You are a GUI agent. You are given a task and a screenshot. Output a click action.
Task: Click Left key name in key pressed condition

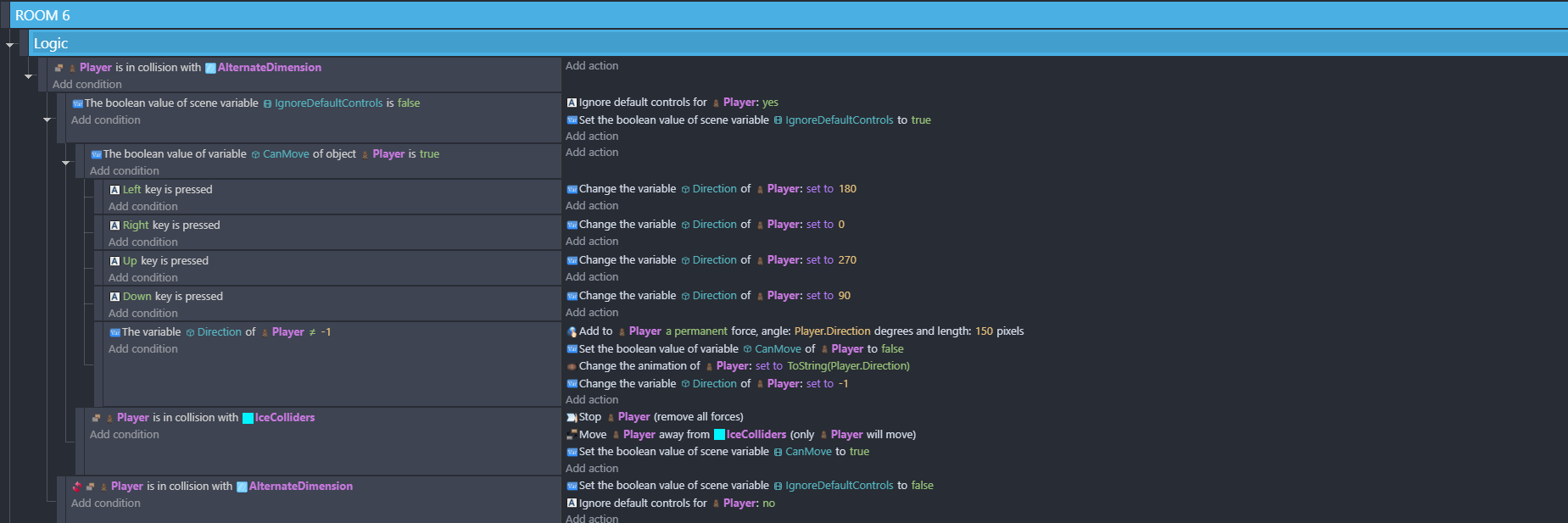click(x=132, y=190)
